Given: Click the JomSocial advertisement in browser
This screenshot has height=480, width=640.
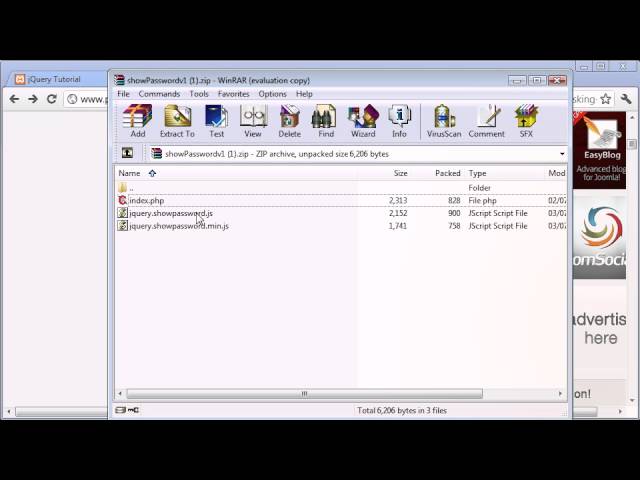Looking at the screenshot, I should [599, 238].
